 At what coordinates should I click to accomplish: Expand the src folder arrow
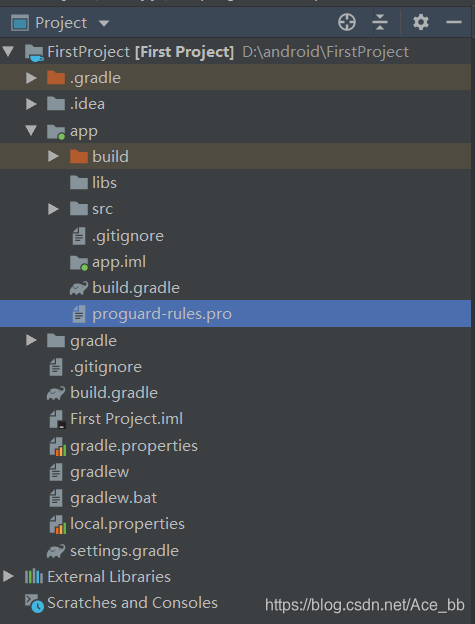pyautogui.click(x=53, y=209)
